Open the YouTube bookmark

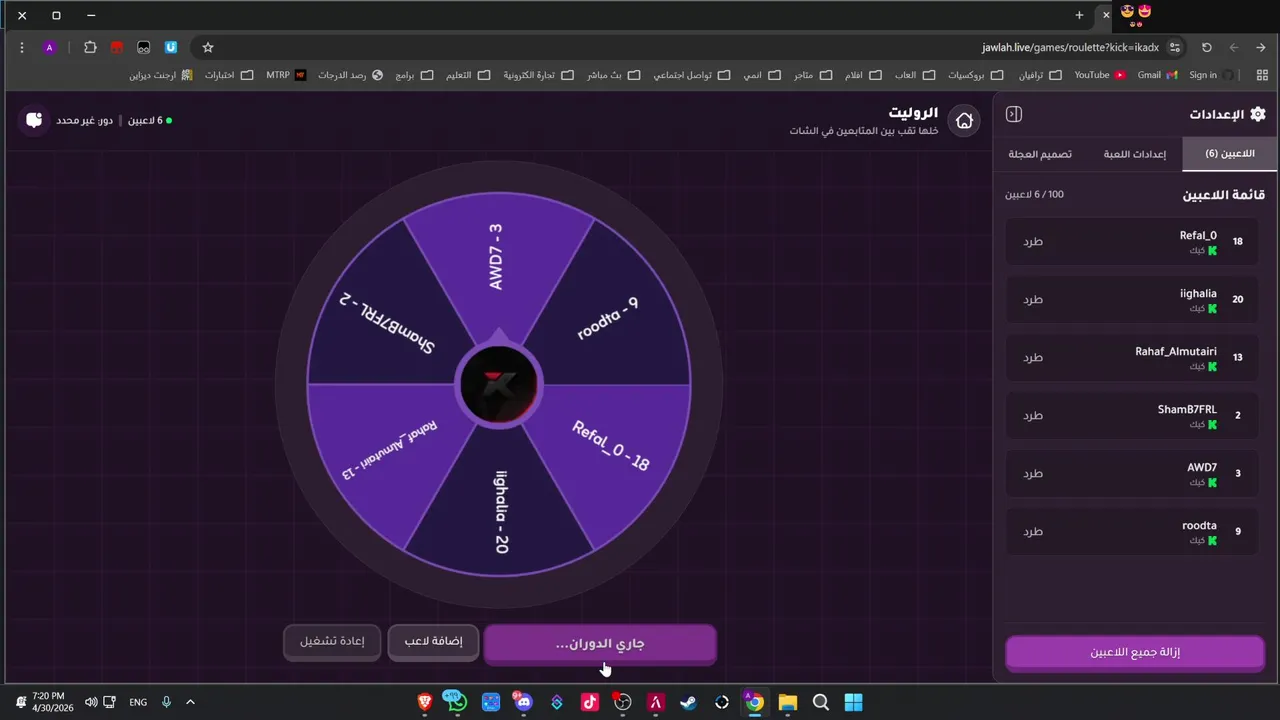[1100, 75]
